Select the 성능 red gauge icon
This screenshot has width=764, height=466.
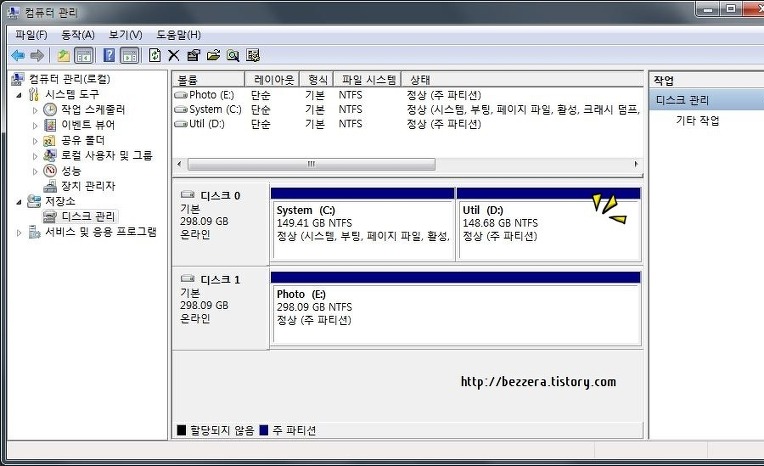coord(50,171)
